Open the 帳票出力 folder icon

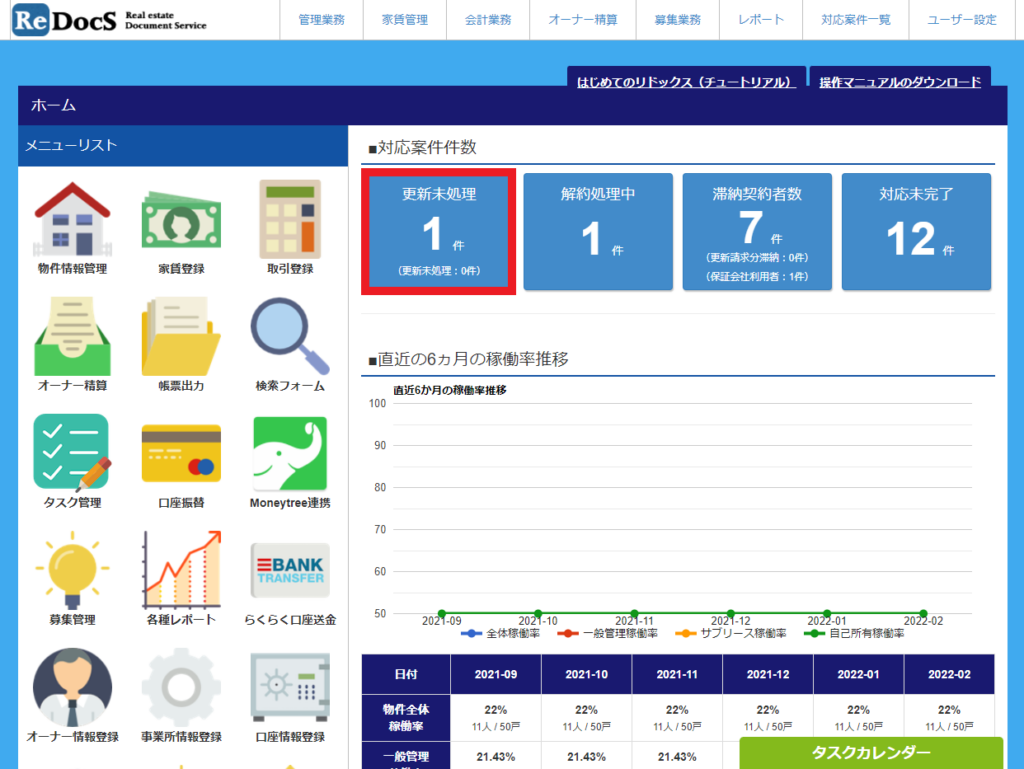(x=181, y=336)
